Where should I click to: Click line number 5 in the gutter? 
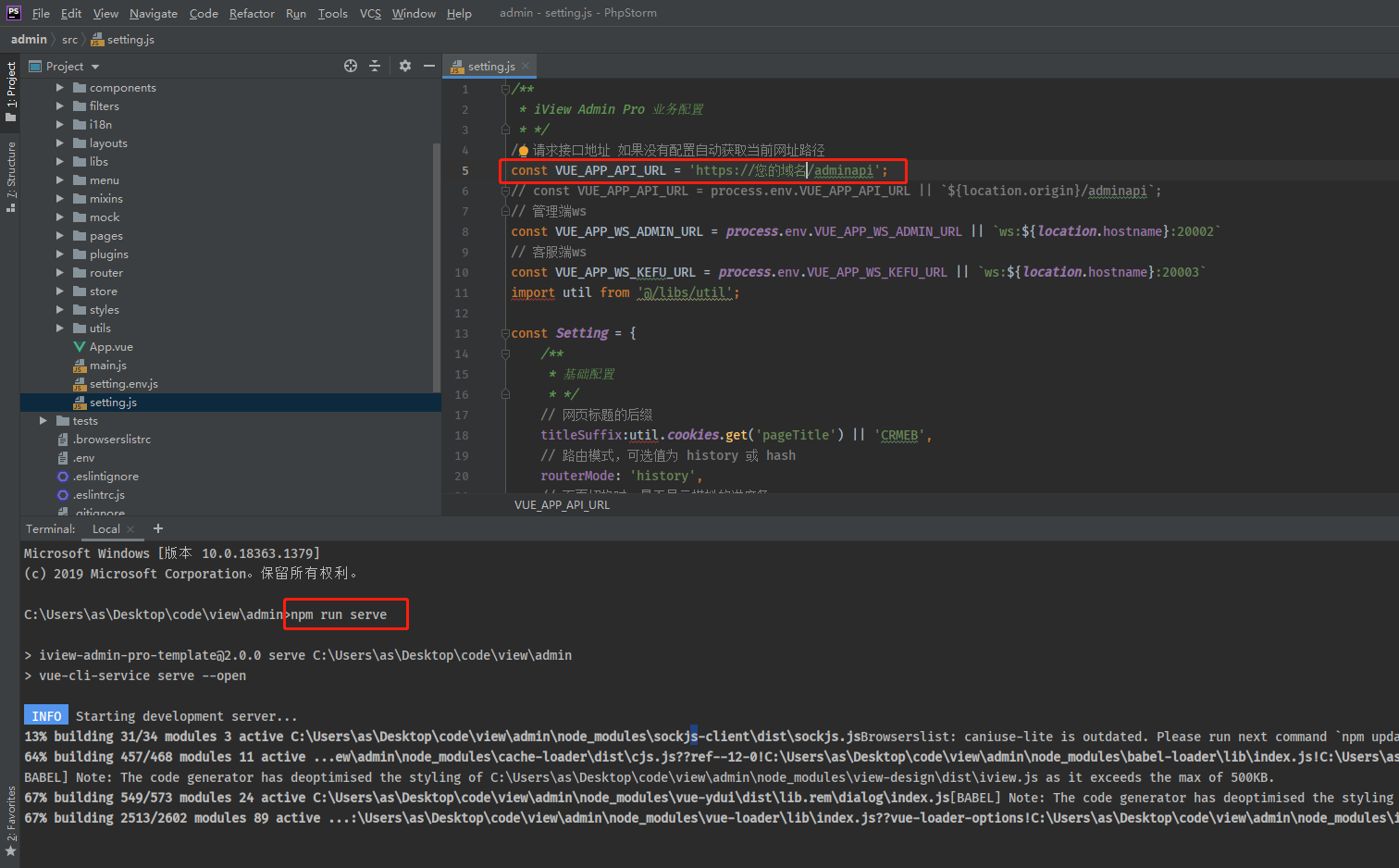[x=465, y=170]
